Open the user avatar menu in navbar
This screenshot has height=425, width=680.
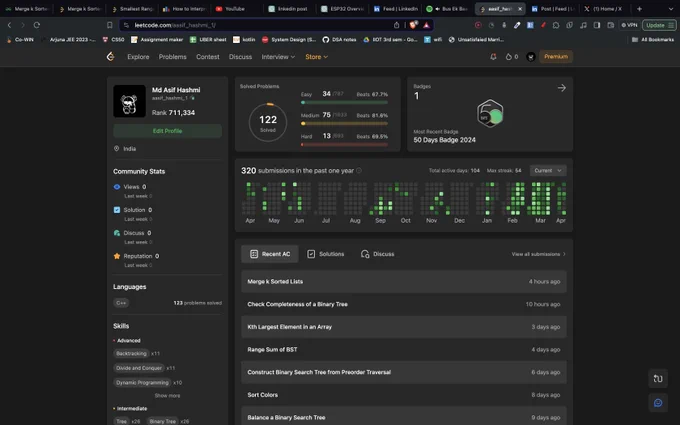point(530,56)
